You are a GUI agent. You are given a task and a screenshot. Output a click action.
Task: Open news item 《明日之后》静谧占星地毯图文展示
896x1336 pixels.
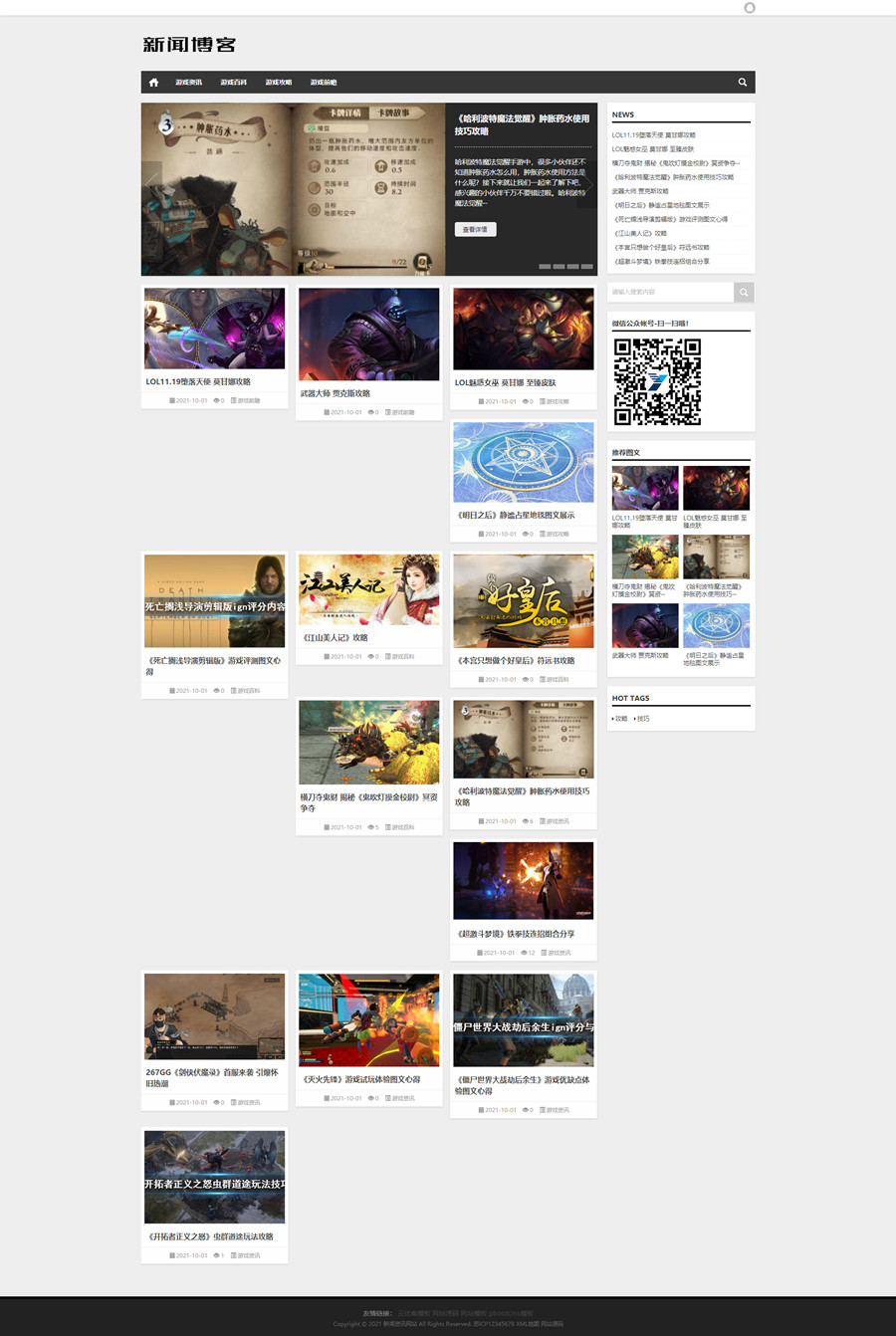point(661,205)
